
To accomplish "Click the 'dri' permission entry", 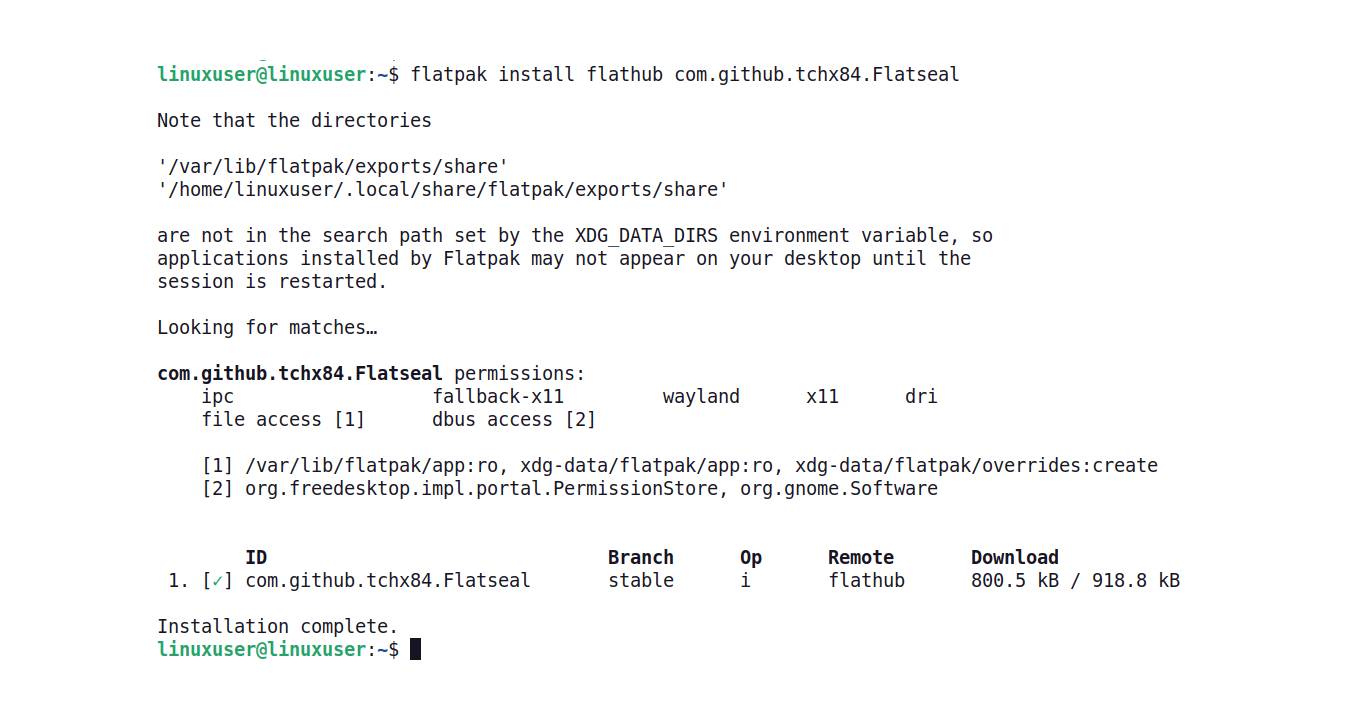I will pyautogui.click(x=921, y=397).
